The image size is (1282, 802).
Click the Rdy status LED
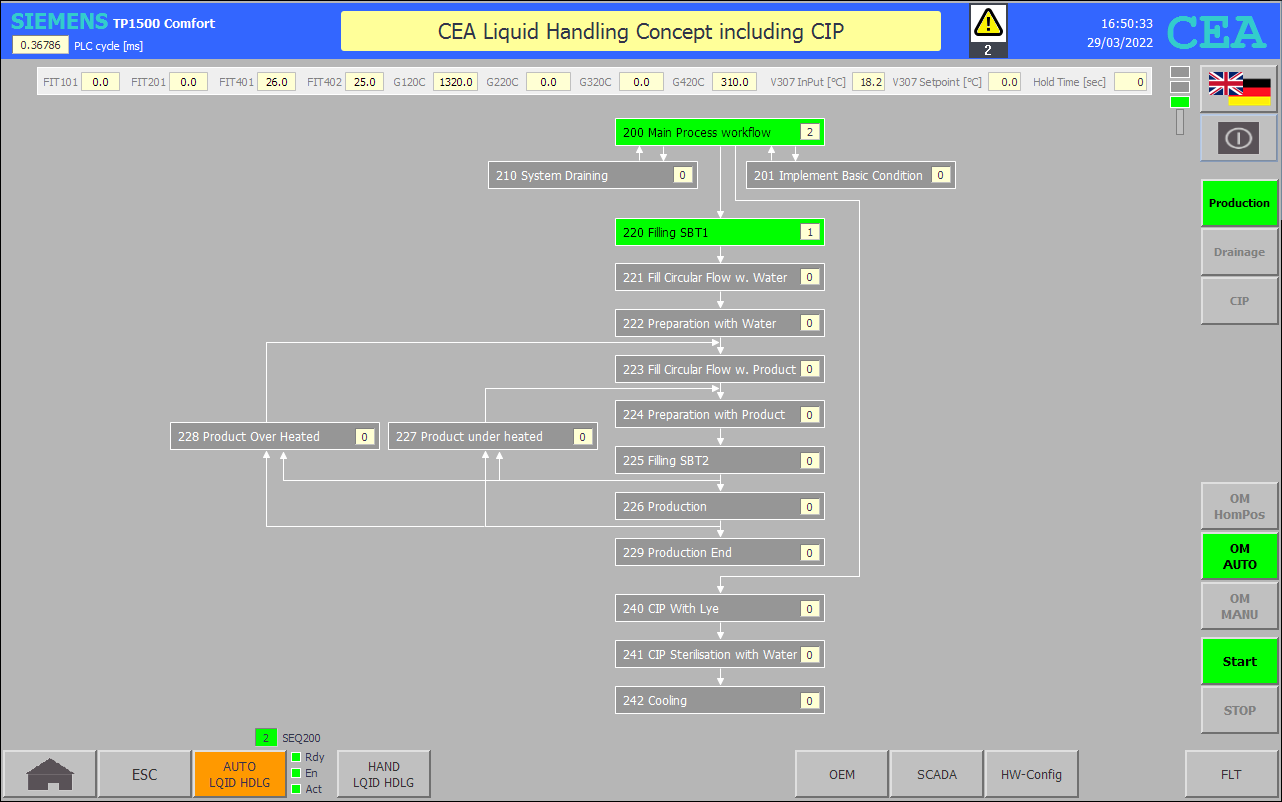tap(296, 757)
